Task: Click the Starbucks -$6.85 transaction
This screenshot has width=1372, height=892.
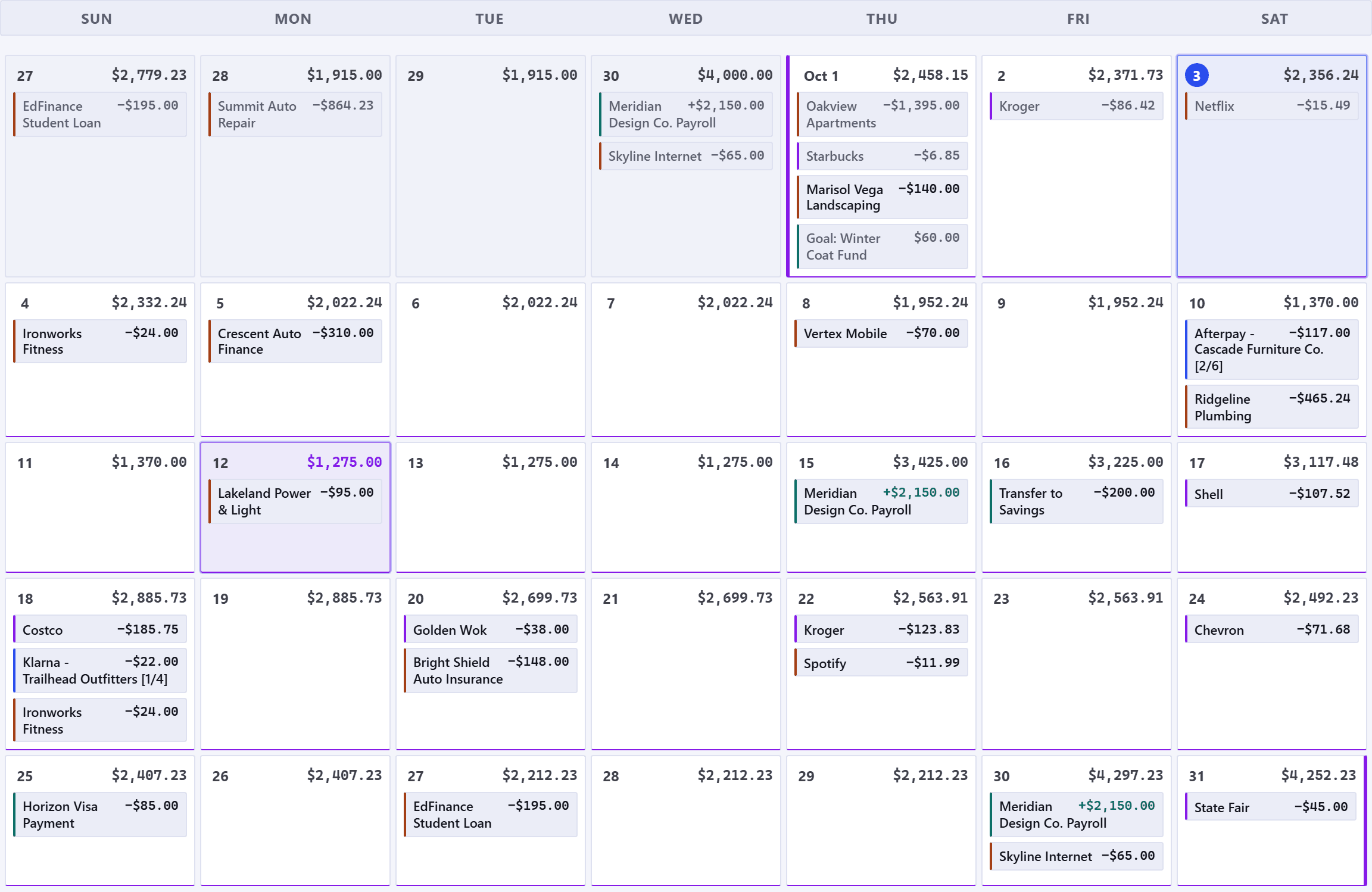Action: (882, 156)
